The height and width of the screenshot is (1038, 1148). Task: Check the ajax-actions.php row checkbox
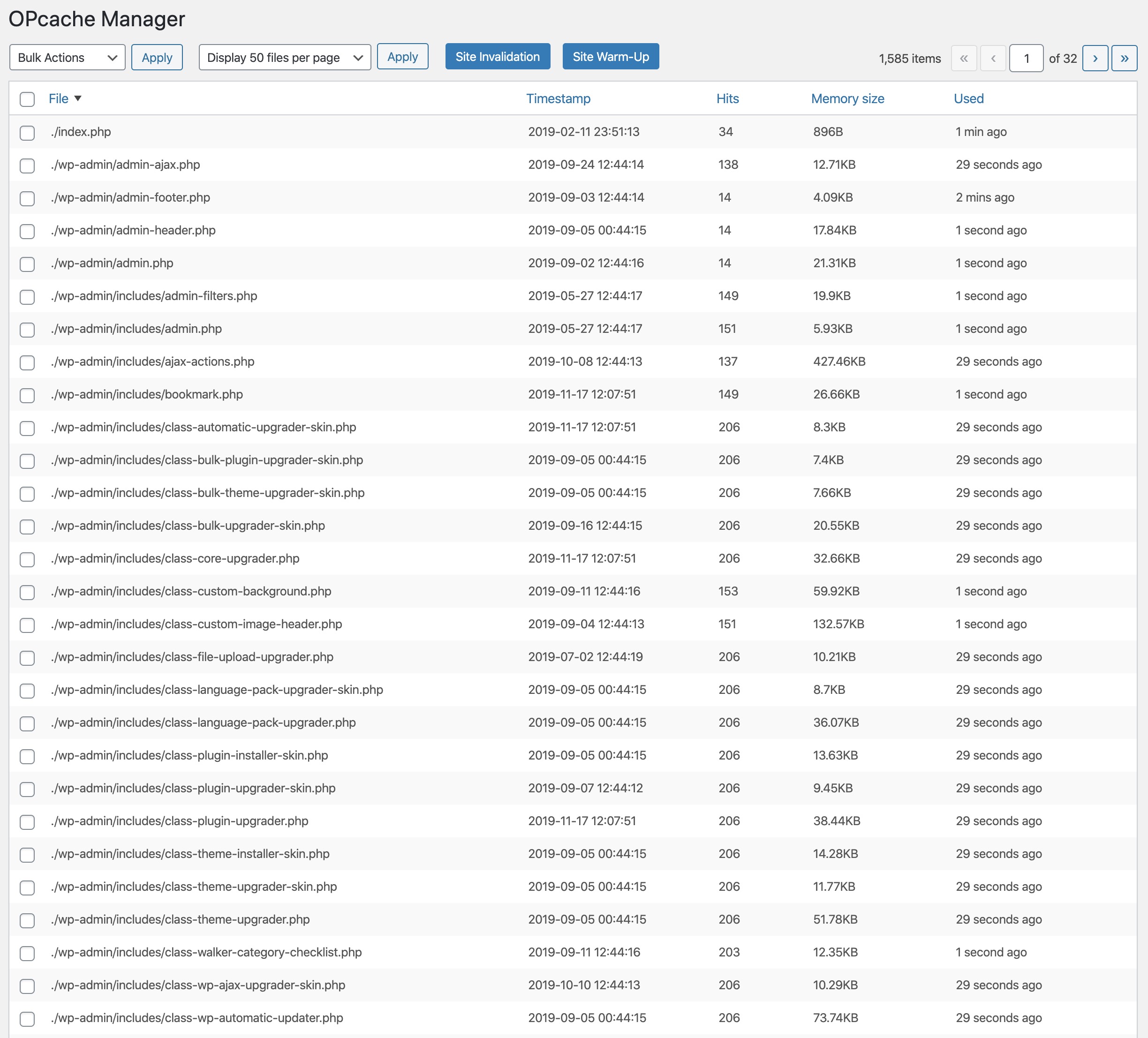click(27, 363)
